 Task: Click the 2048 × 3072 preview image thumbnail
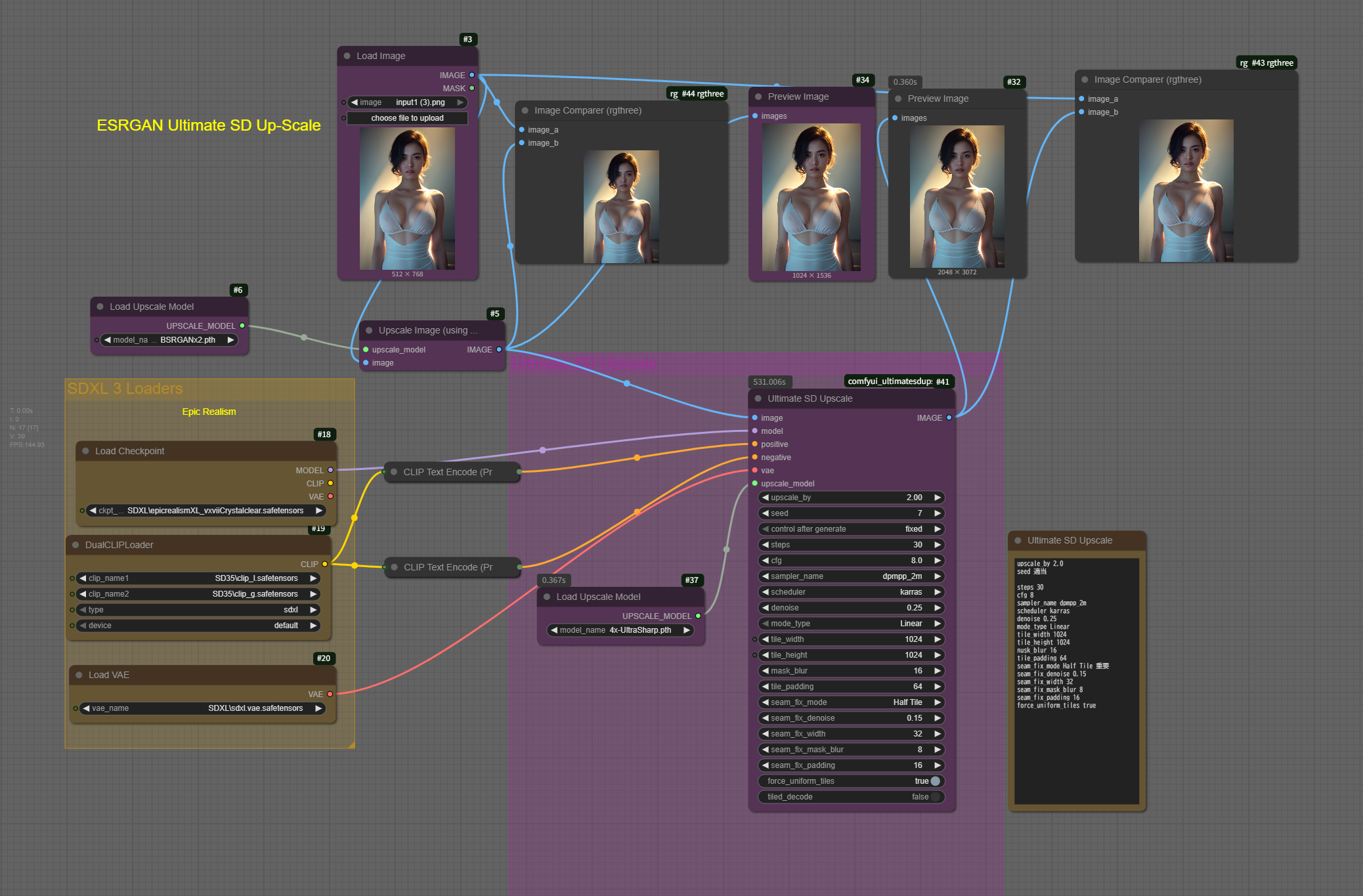pyautogui.click(x=957, y=196)
